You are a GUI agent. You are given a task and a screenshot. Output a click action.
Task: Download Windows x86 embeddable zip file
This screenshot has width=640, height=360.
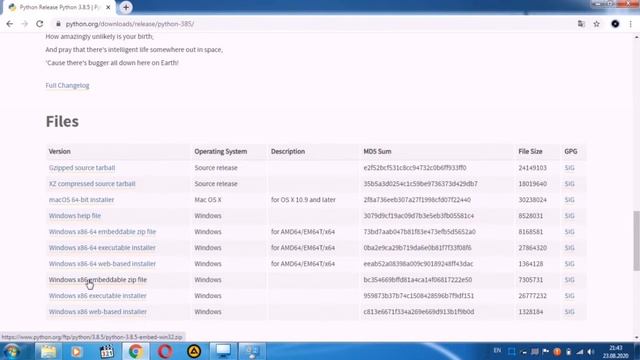click(x=98, y=280)
